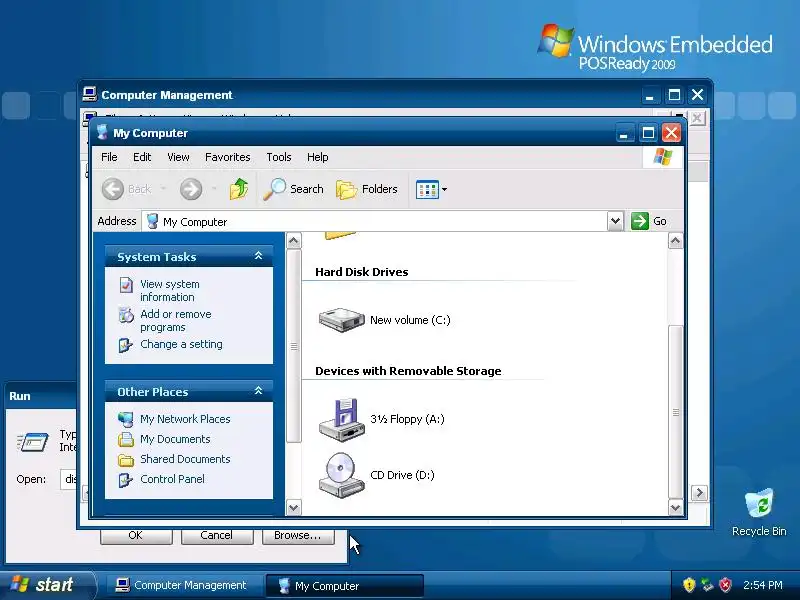Open the Favorites menu
Viewport: 800px width, 600px height.
(x=228, y=157)
